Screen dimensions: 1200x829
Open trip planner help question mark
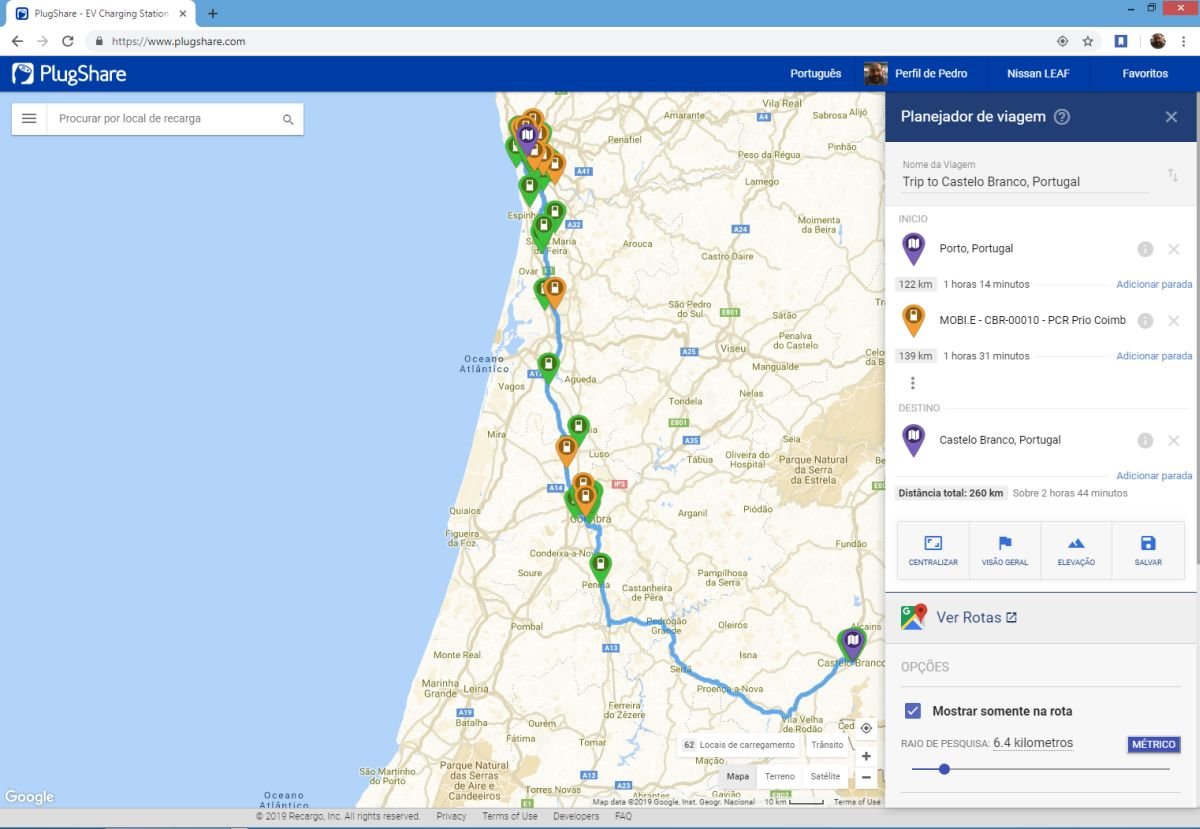point(1062,117)
